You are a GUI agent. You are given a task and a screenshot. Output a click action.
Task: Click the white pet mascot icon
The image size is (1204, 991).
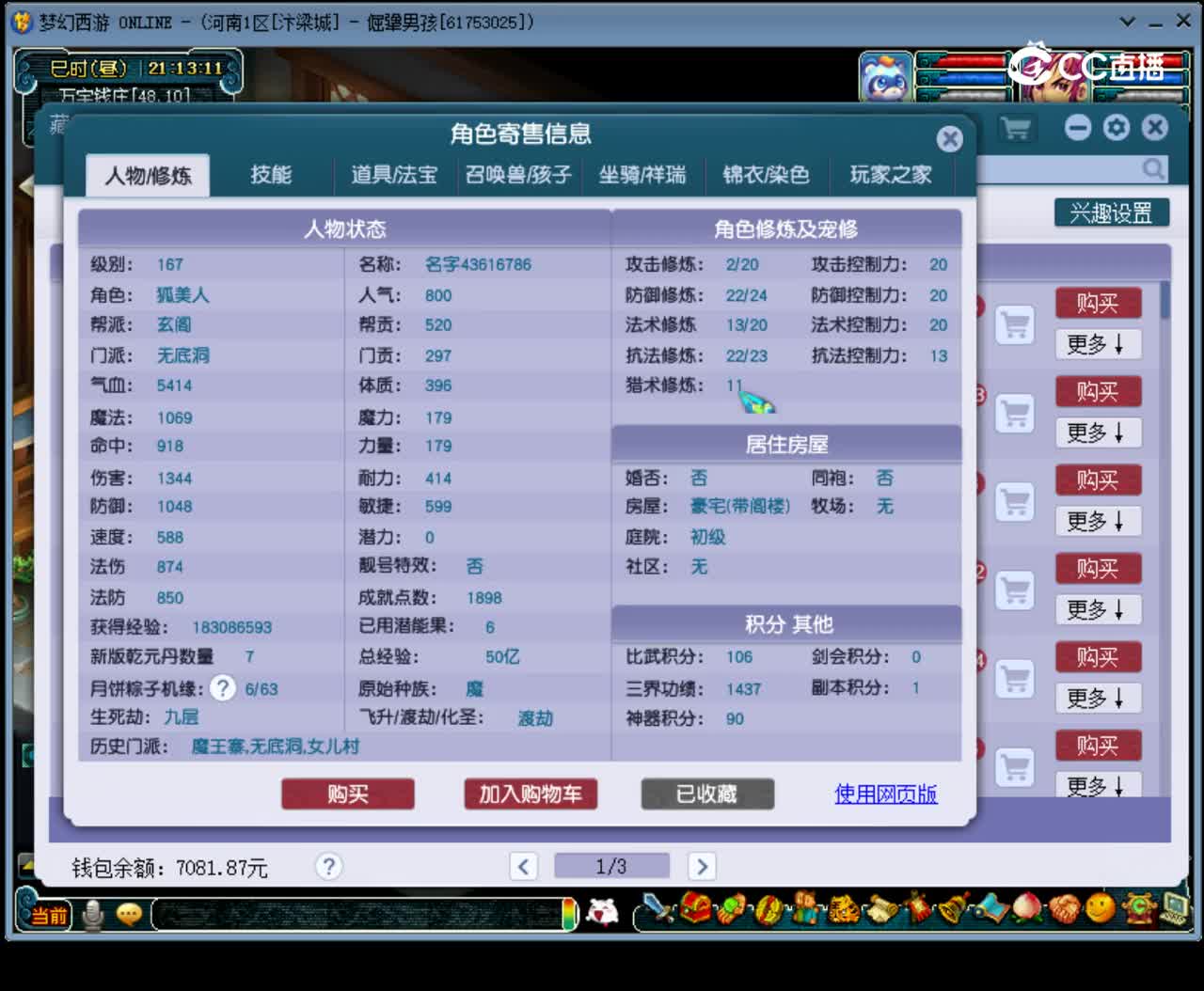(603, 910)
